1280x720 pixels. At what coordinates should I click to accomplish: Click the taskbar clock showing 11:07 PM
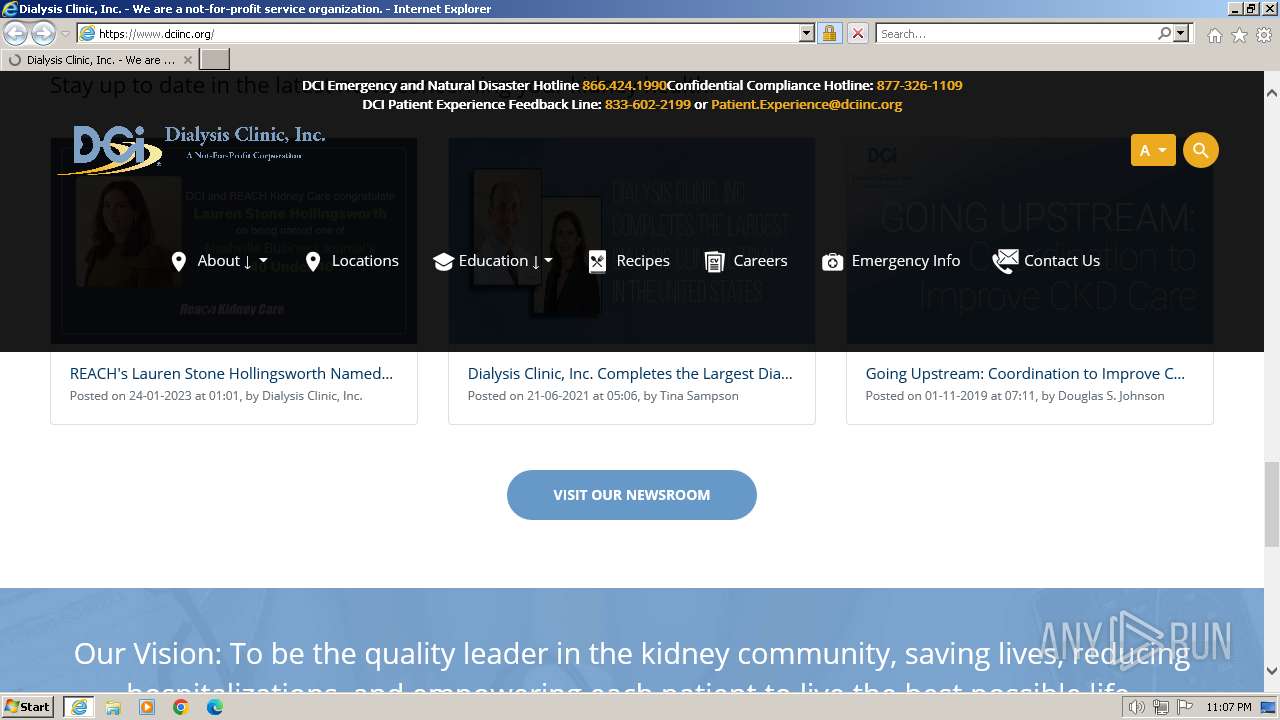pyautogui.click(x=1229, y=707)
